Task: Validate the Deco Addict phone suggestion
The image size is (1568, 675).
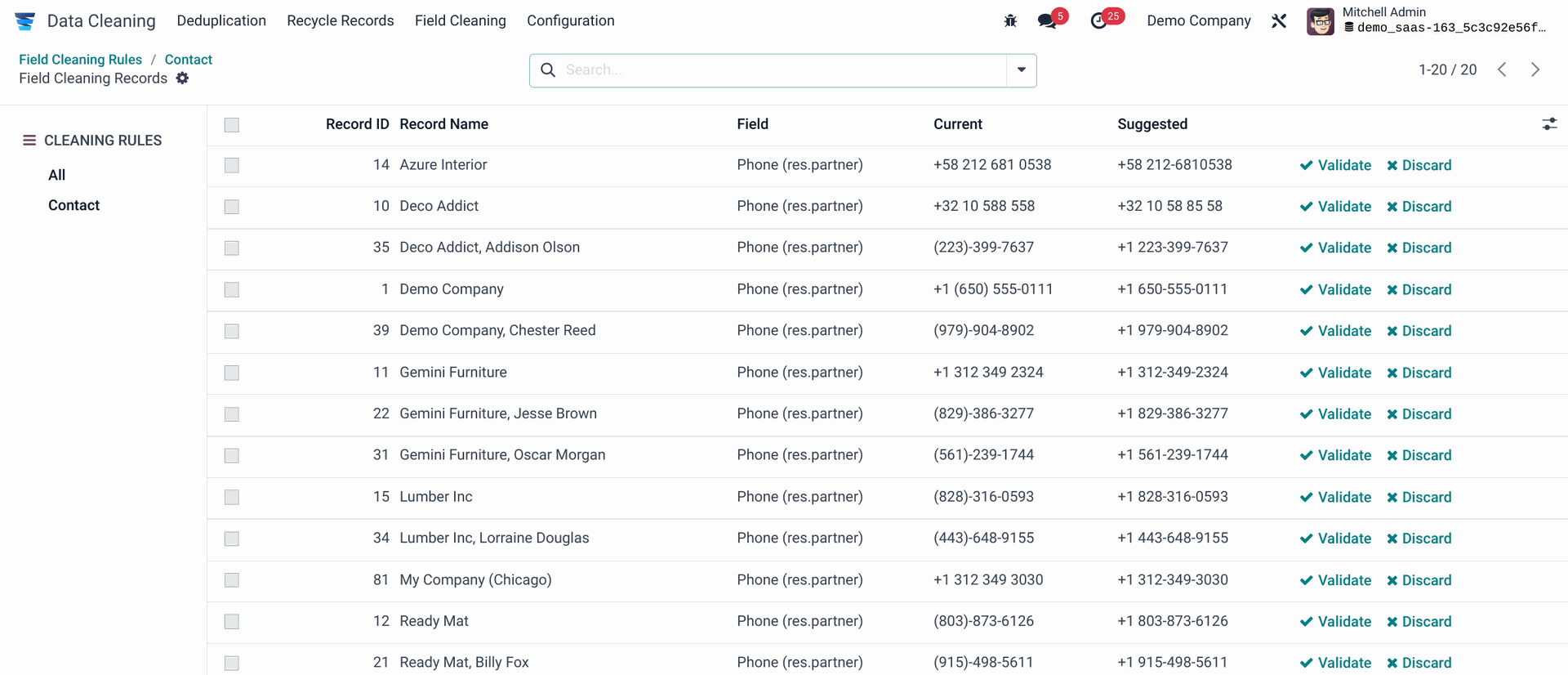Action: (x=1335, y=207)
